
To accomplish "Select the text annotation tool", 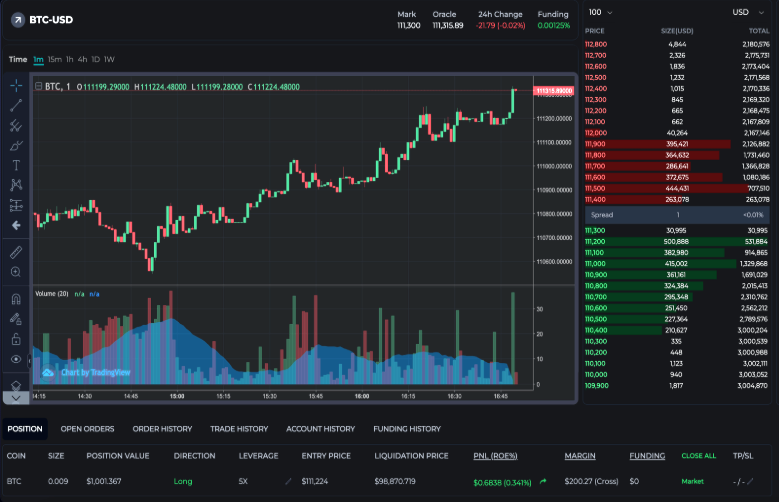I will coord(16,166).
